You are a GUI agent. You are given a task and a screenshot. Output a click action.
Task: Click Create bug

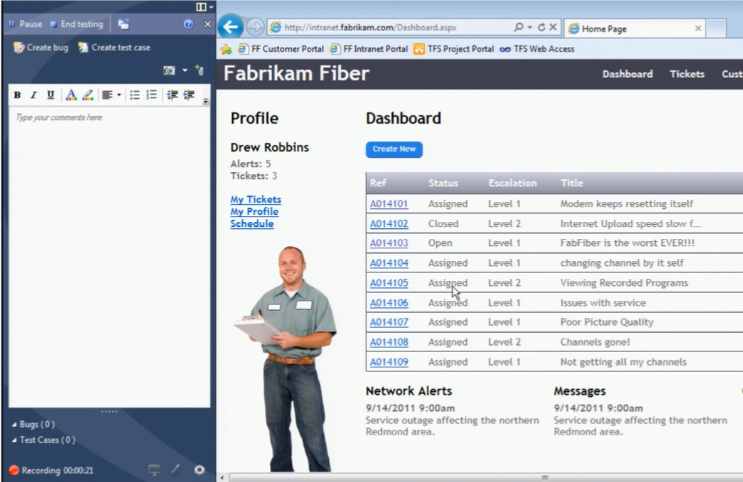tap(41, 47)
